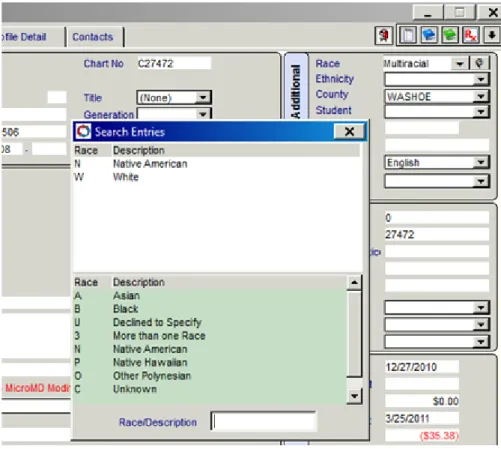Screen dimensions: 501x449
Task: Select Unknown race entry
Action: coord(210,389)
